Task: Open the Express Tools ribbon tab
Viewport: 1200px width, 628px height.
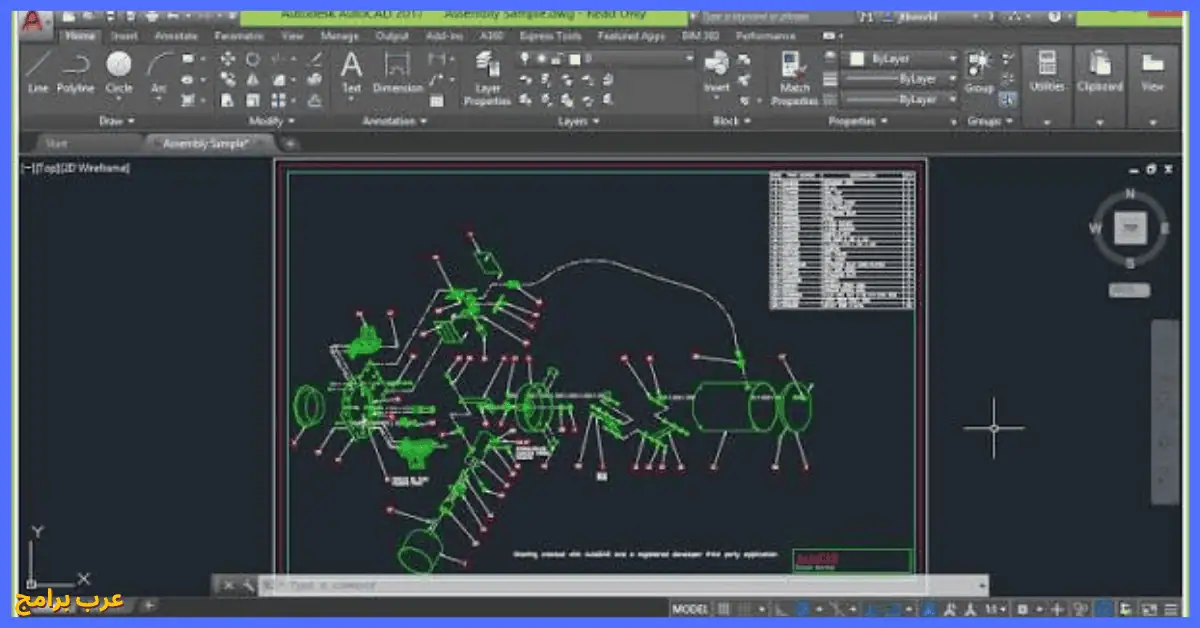Action: tap(550, 35)
